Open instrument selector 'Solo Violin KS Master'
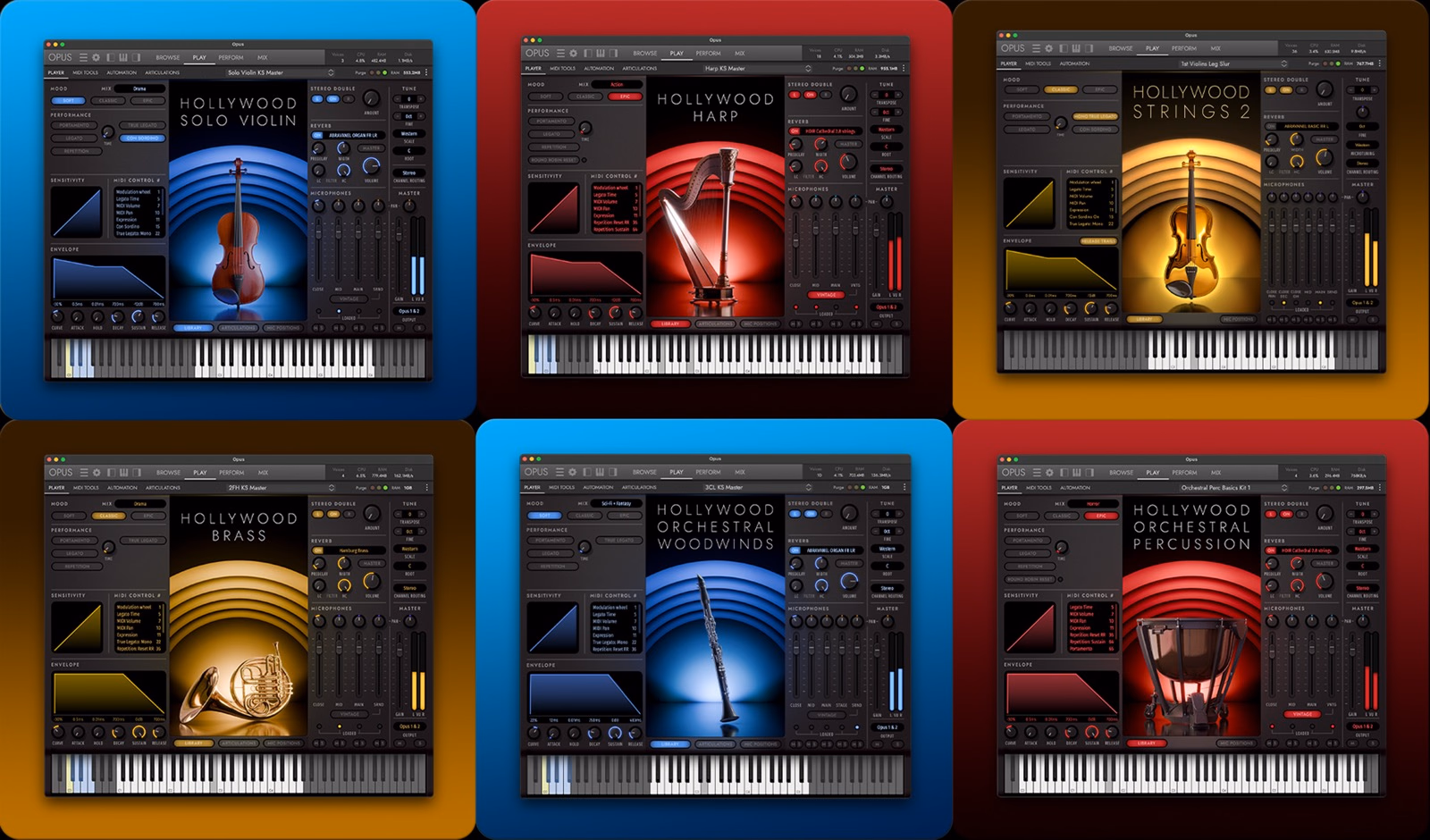This screenshot has height=840, width=1430. 280,72
